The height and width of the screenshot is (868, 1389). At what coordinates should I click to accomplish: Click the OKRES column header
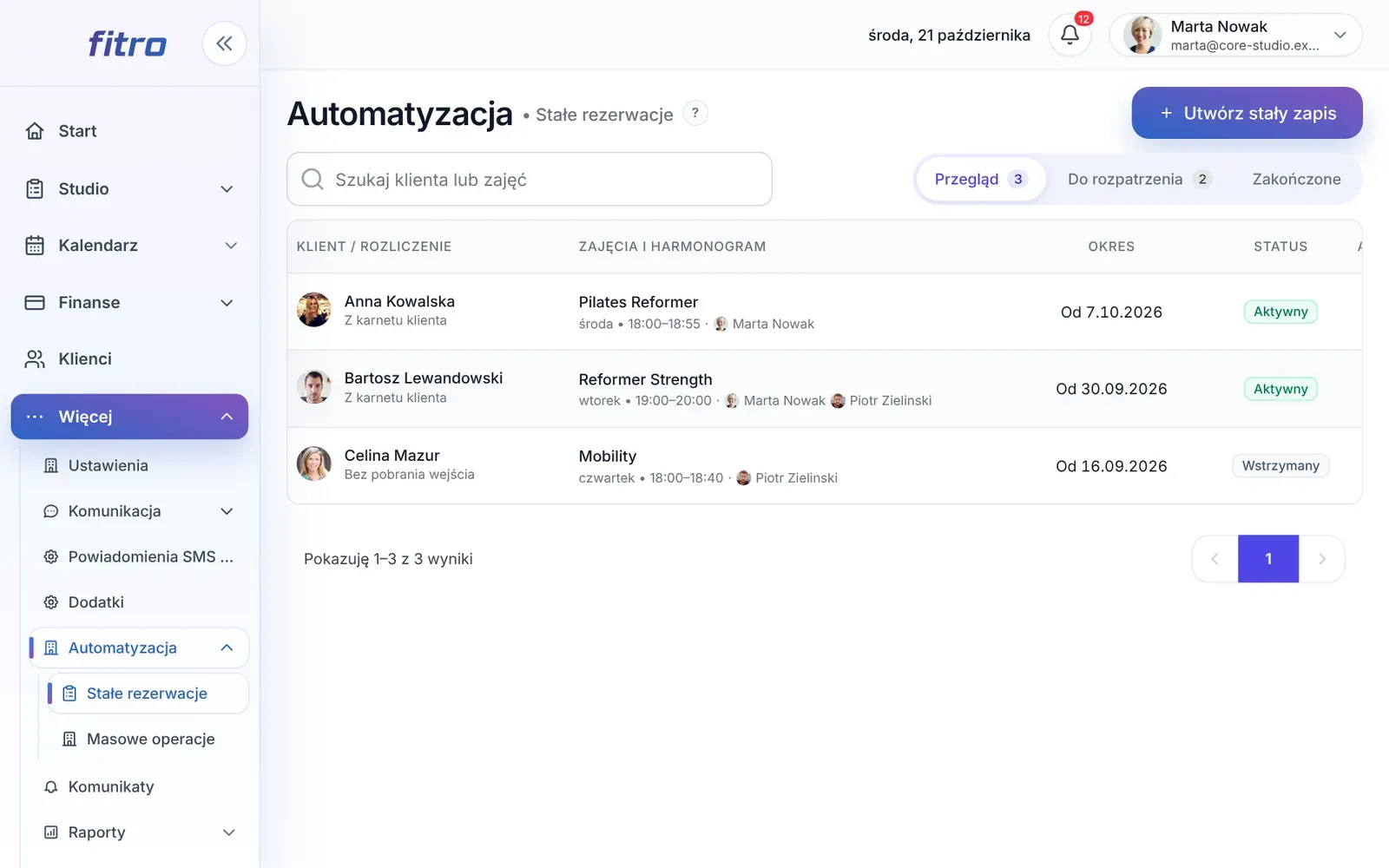[x=1111, y=247]
